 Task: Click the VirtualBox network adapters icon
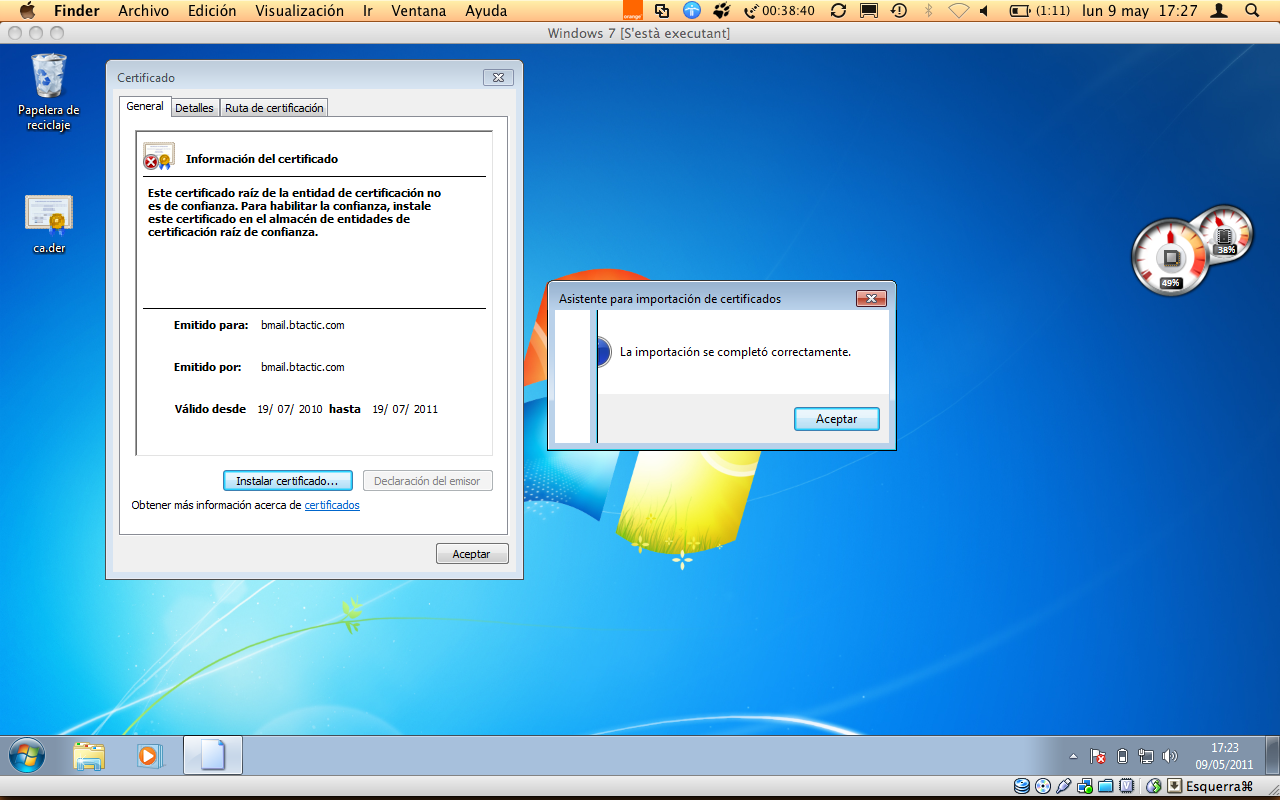pyautogui.click(x=1085, y=786)
